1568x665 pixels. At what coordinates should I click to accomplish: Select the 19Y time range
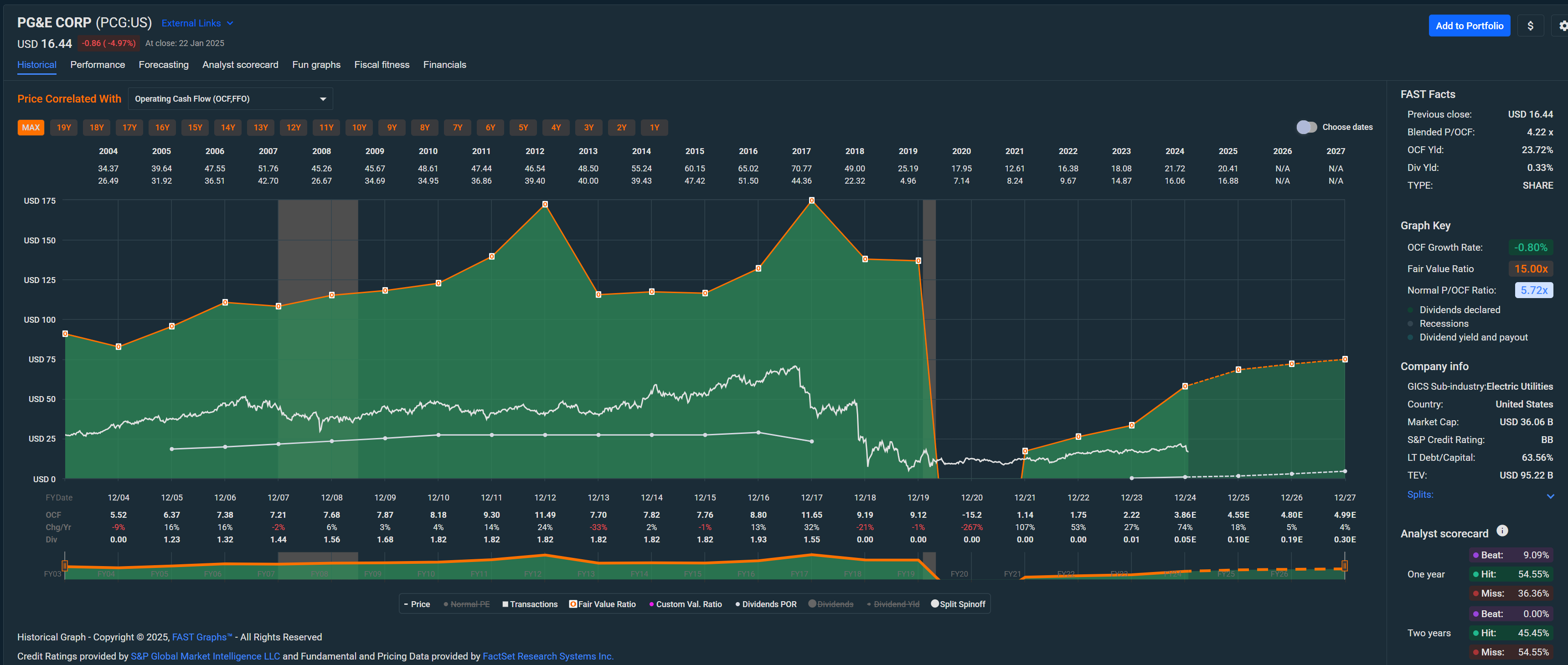[64, 127]
